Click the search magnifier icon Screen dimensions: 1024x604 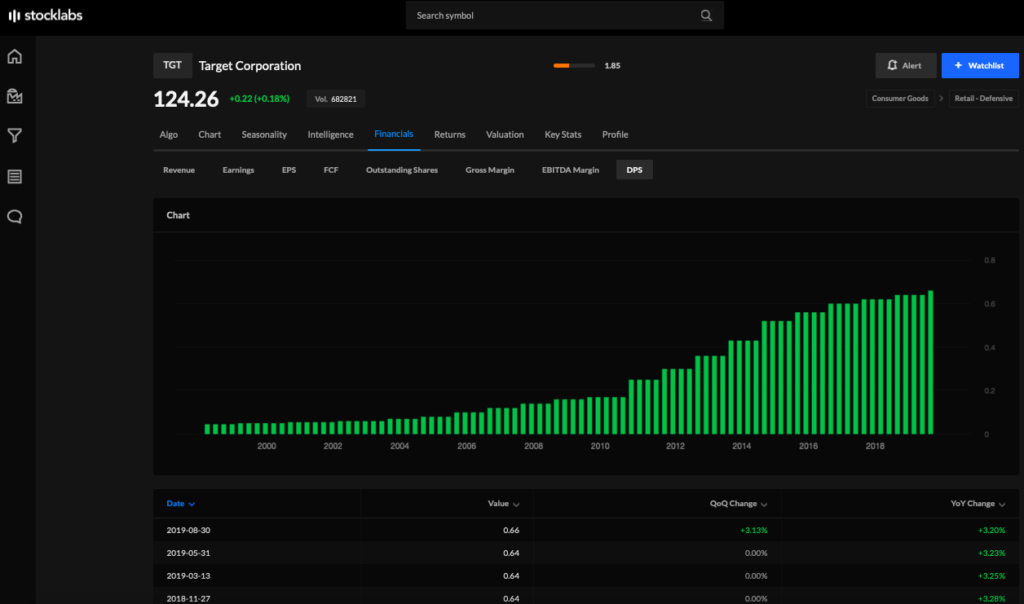click(706, 16)
